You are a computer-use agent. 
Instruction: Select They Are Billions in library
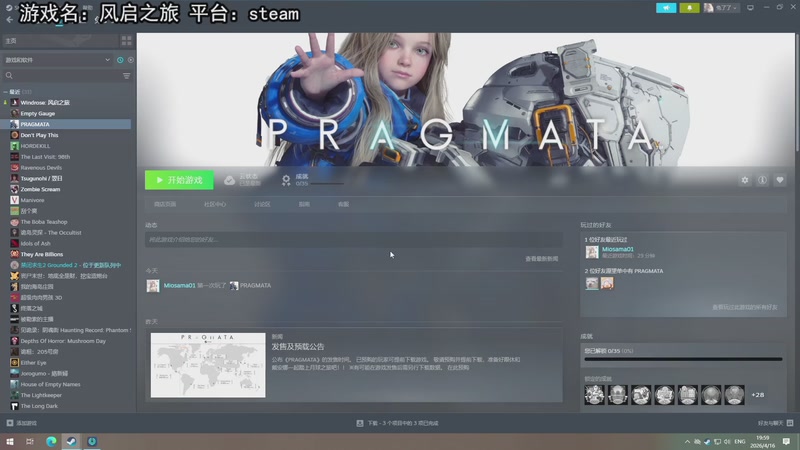click(41, 254)
